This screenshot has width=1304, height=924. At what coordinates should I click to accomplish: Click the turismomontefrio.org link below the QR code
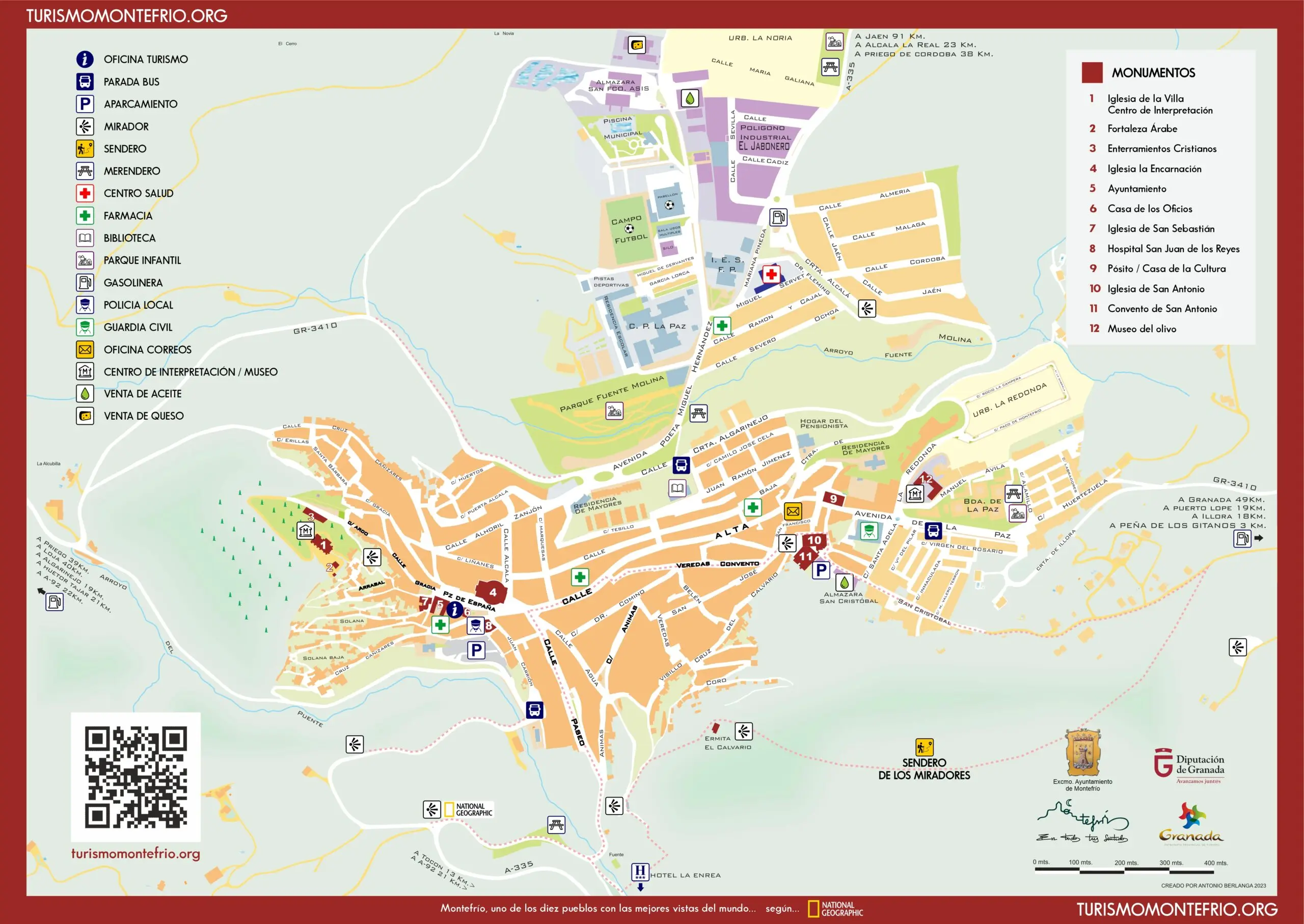tap(135, 853)
